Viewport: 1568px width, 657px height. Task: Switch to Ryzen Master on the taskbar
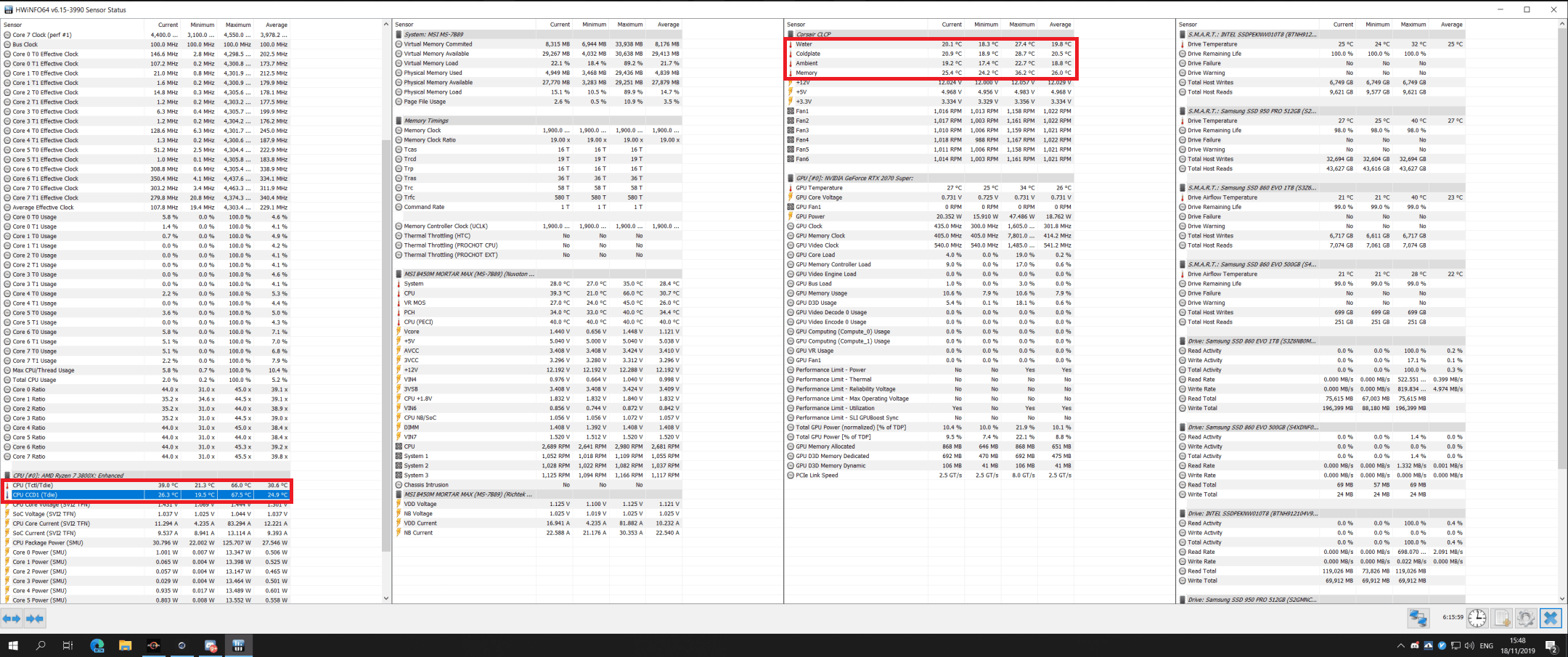[153, 645]
